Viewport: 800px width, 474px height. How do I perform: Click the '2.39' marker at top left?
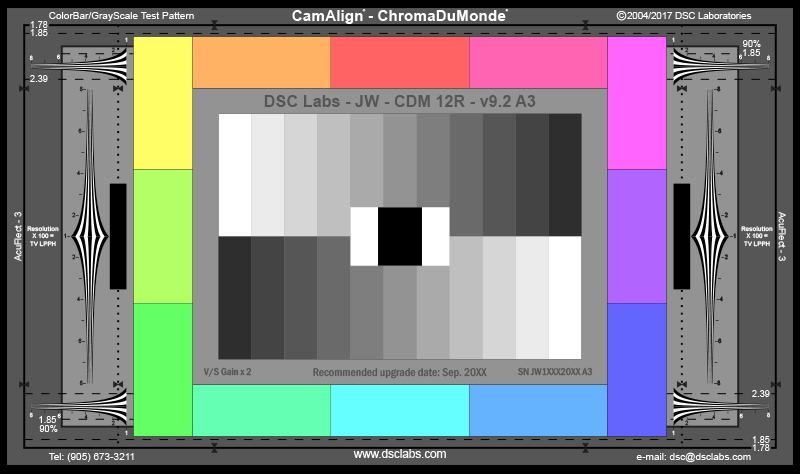click(39, 79)
